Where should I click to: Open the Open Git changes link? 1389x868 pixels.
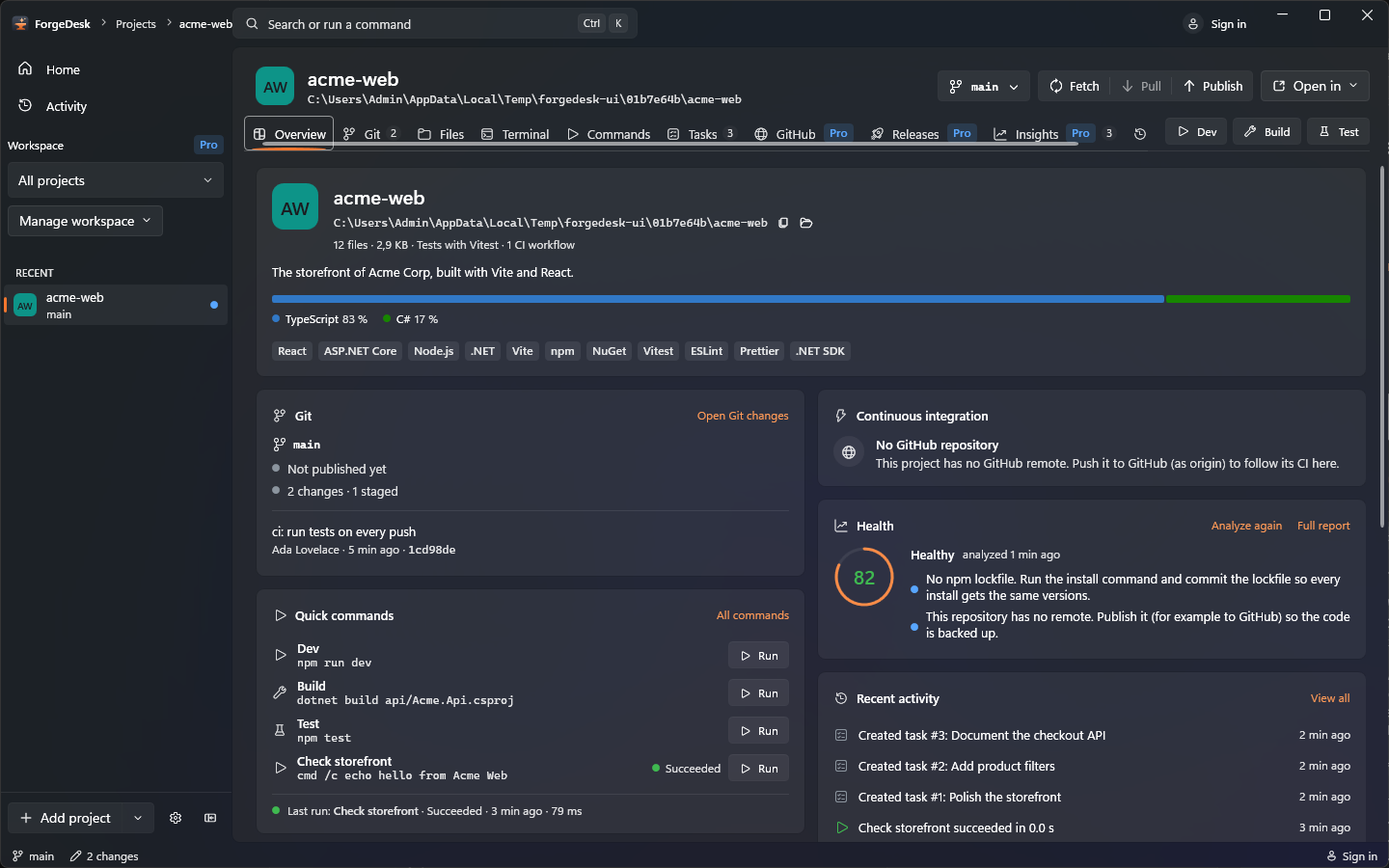[743, 416]
